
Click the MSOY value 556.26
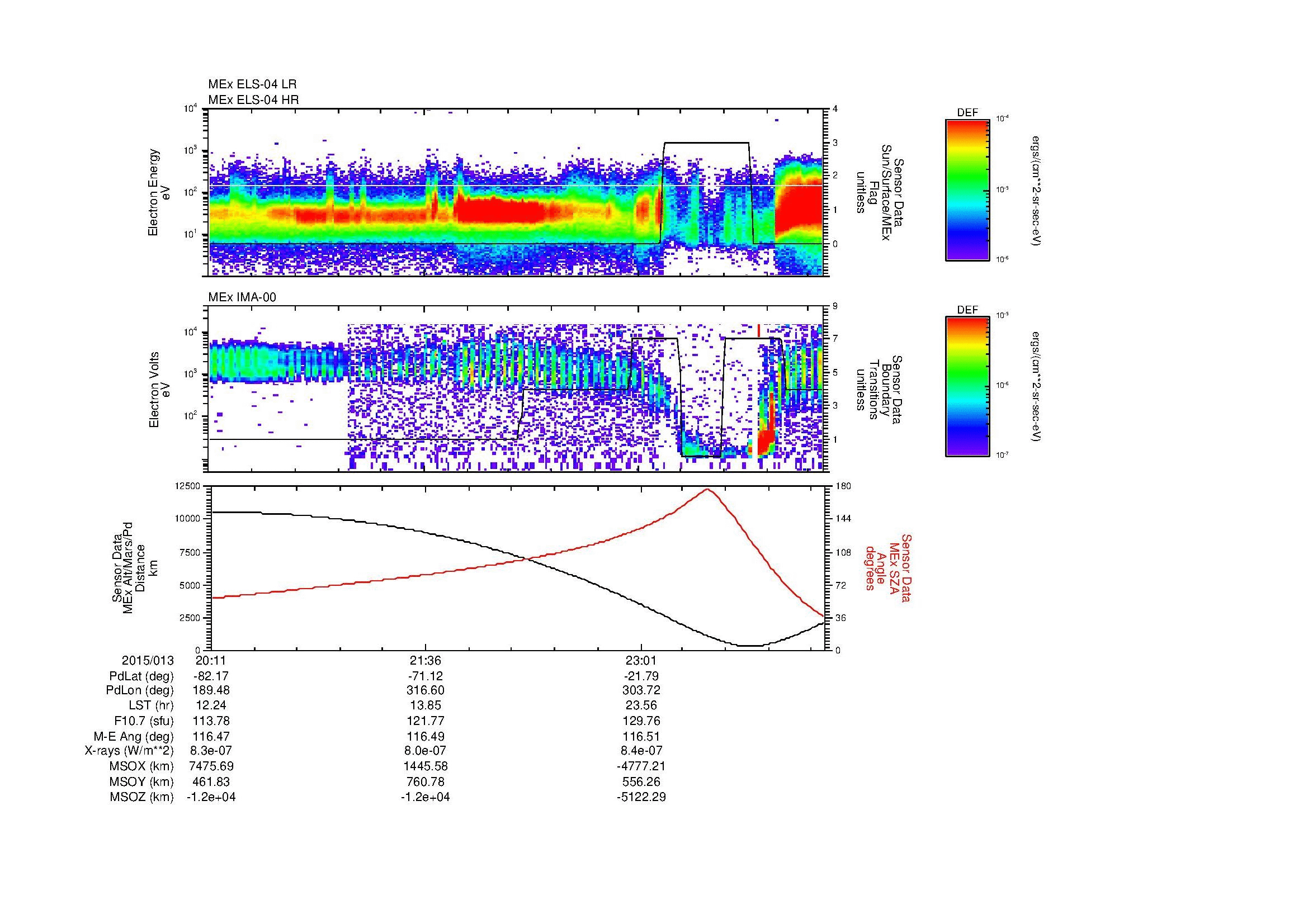click(x=641, y=782)
